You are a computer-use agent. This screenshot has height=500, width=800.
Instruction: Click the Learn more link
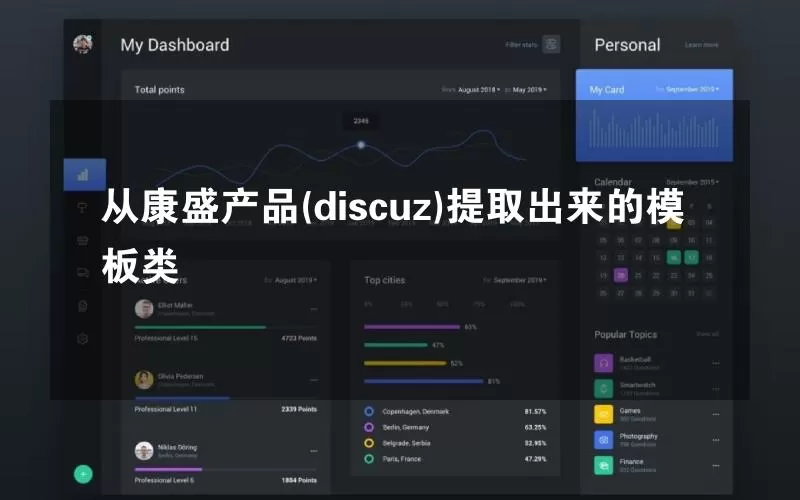(702, 45)
